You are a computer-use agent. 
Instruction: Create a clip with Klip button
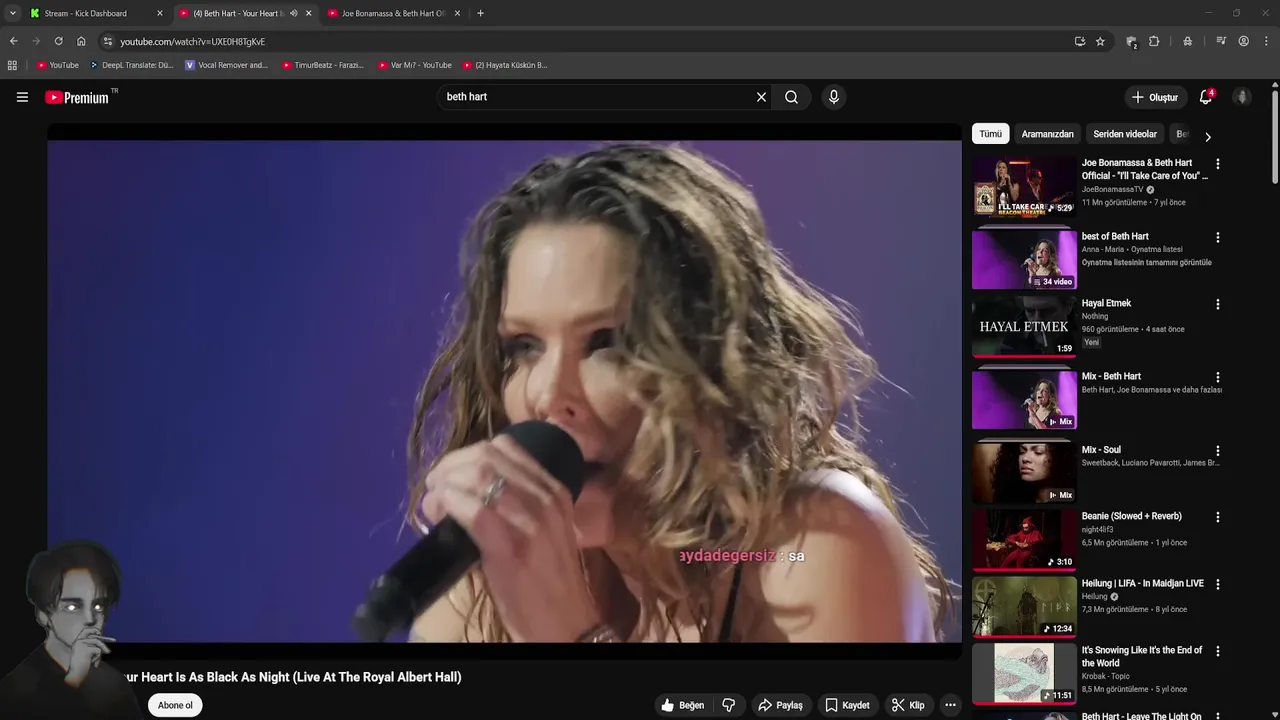[x=908, y=705]
